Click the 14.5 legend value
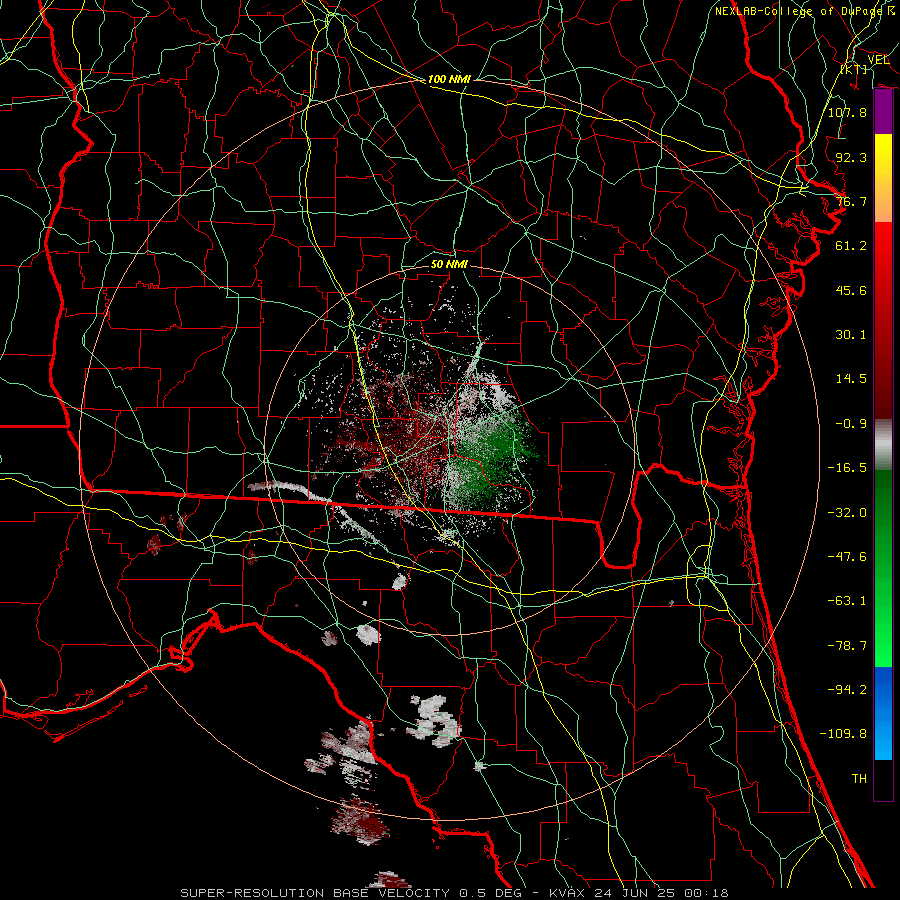 pos(851,378)
